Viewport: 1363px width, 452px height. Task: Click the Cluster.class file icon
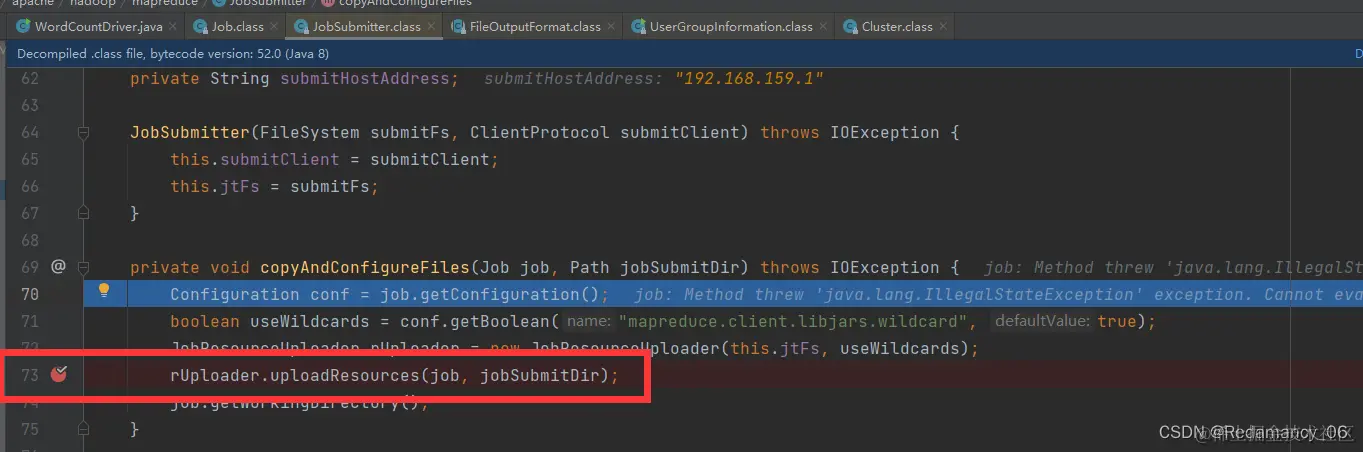(850, 27)
